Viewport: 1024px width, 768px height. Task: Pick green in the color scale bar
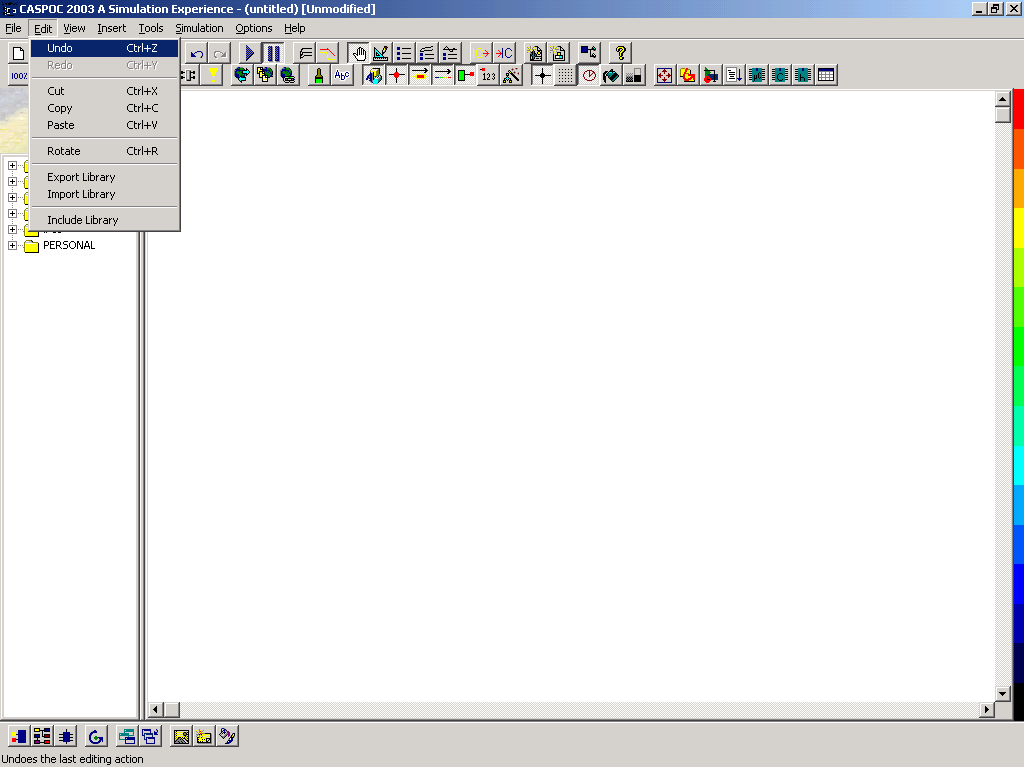click(x=1018, y=346)
